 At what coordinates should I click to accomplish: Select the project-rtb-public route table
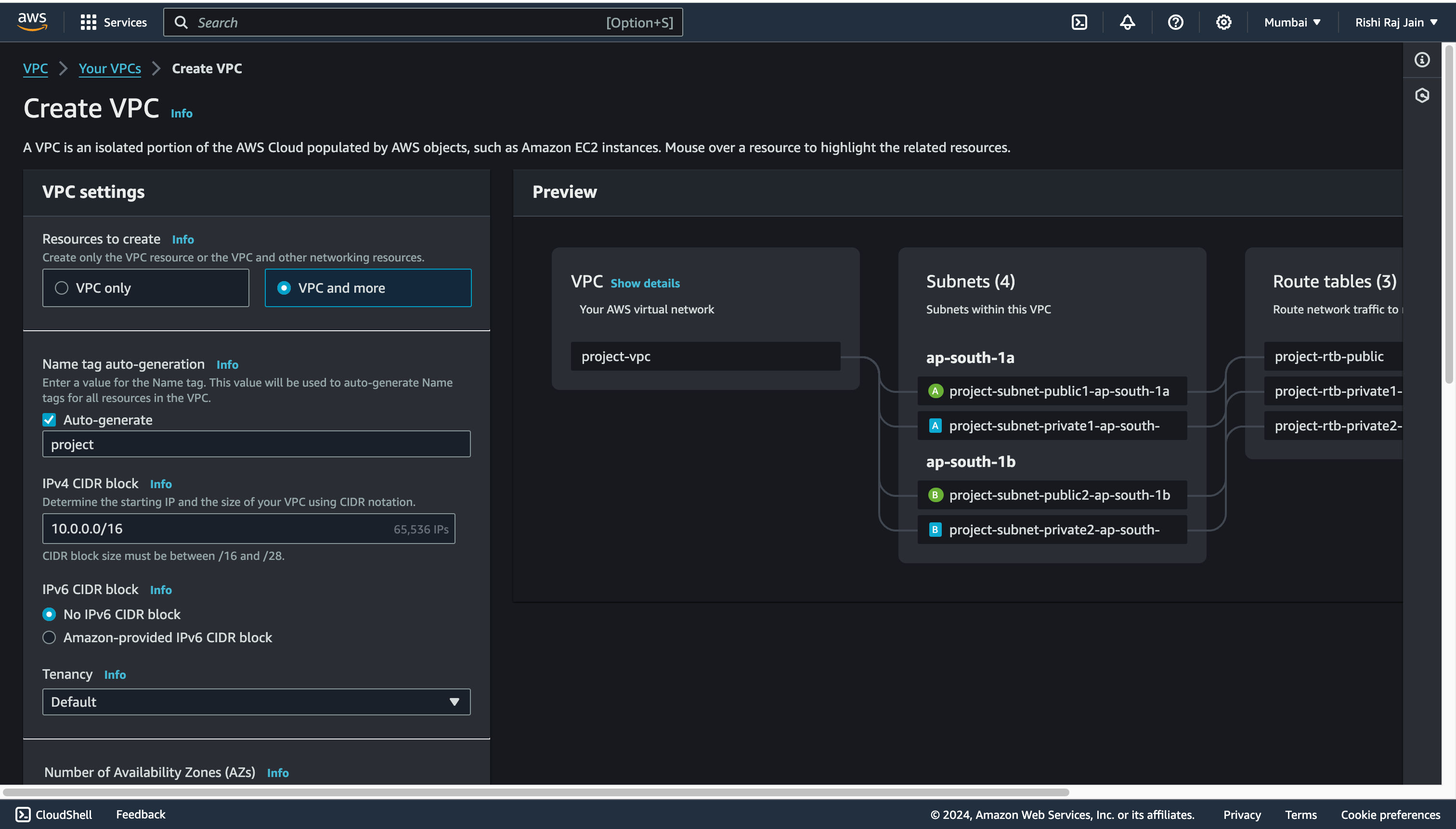point(1333,356)
